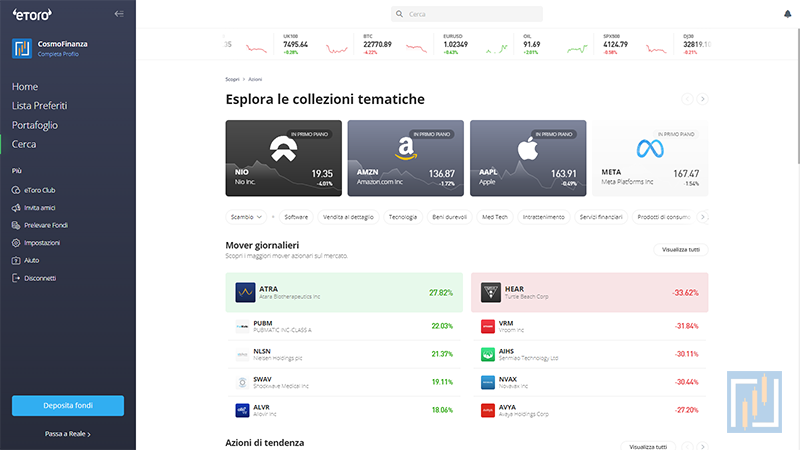Click the Invita amici megaphone icon
Image resolution: width=800 pixels, height=450 pixels.
[16, 208]
